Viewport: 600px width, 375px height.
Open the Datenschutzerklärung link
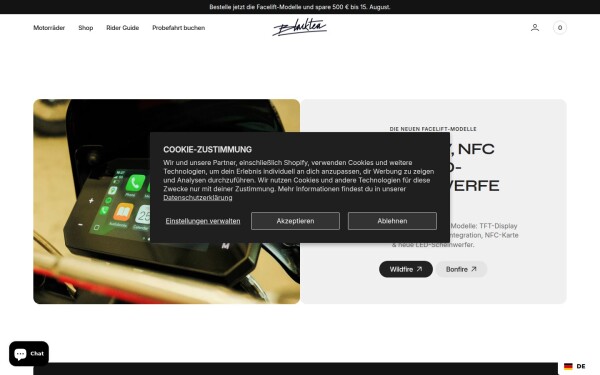(197, 197)
